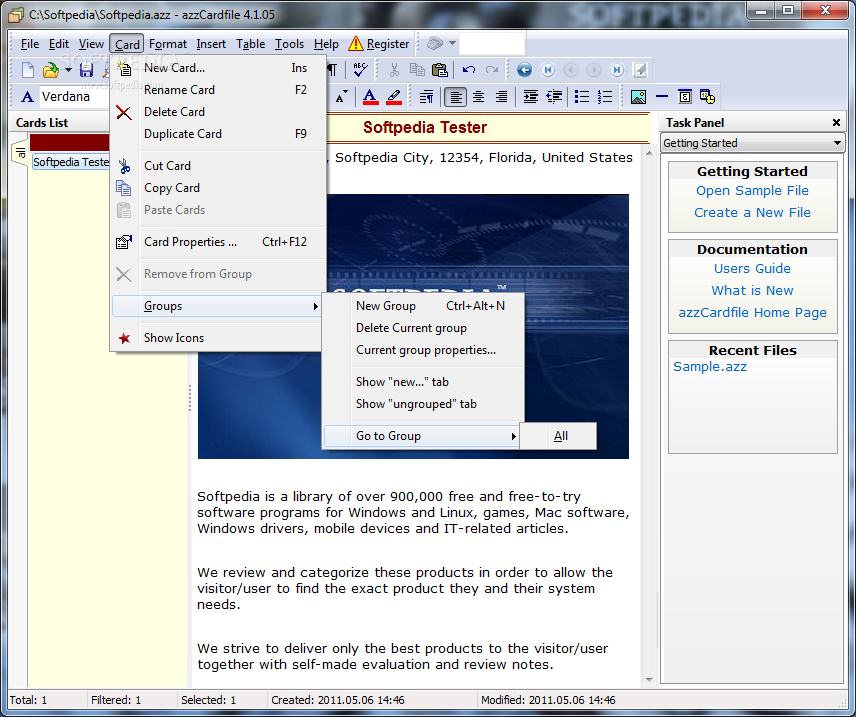Click the phone dialer icon
856x717 pixels.
435,43
